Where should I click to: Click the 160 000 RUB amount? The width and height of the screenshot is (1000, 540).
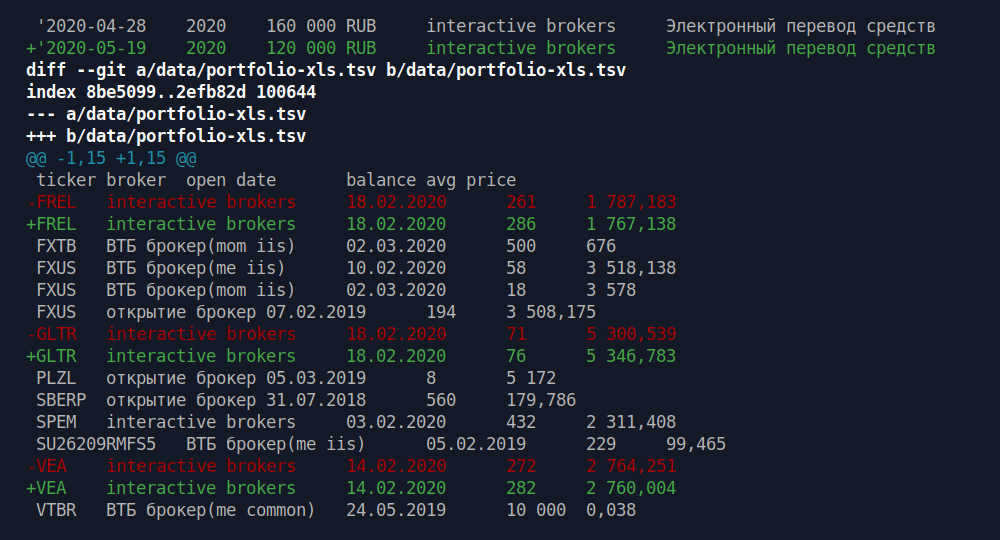tap(321, 26)
